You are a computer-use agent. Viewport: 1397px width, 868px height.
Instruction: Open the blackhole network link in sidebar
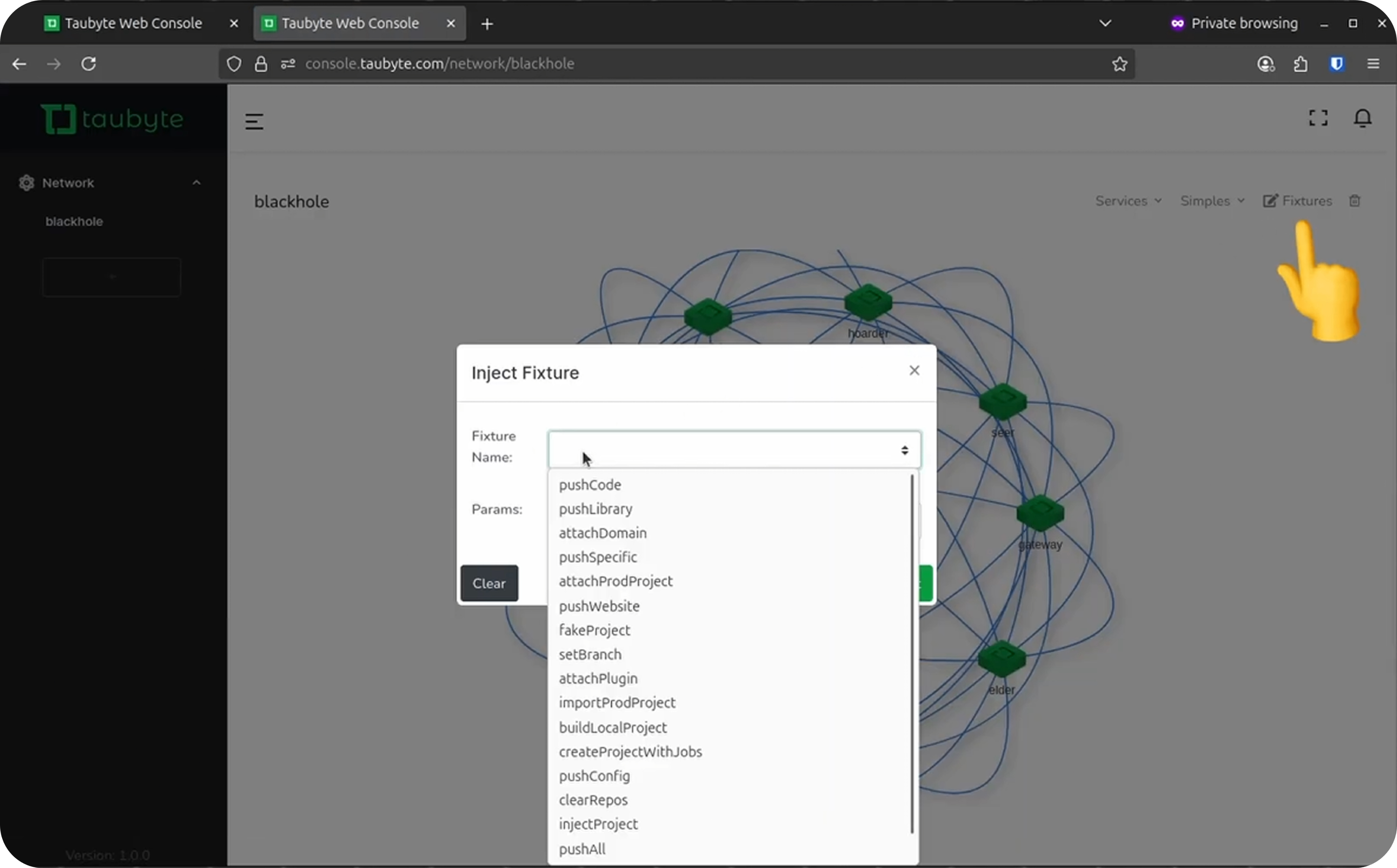tap(74, 222)
